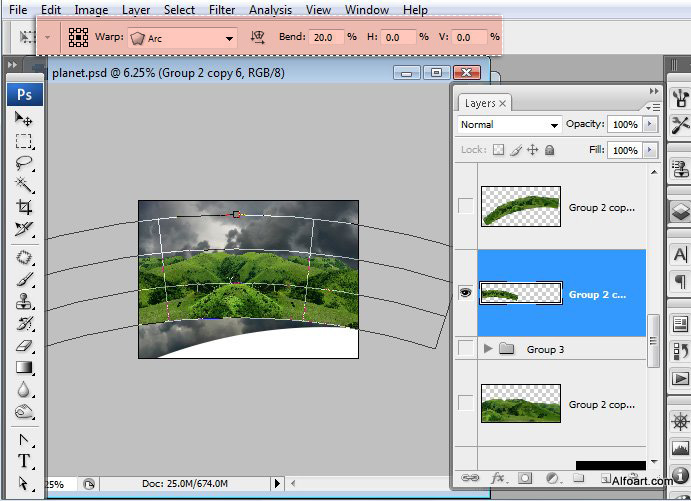Open the Opacity slider arrow

click(651, 125)
